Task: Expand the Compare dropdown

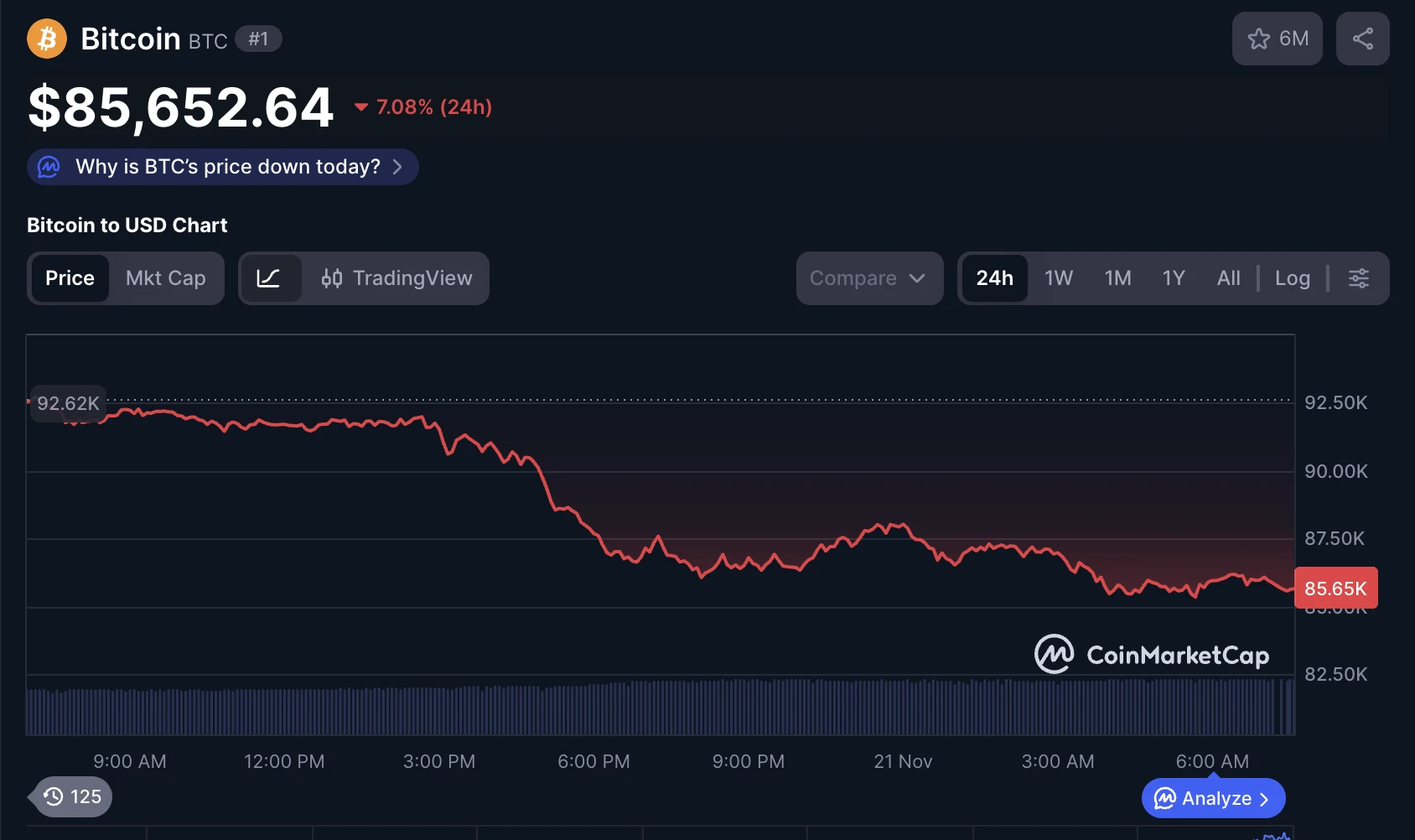Action: coord(868,278)
